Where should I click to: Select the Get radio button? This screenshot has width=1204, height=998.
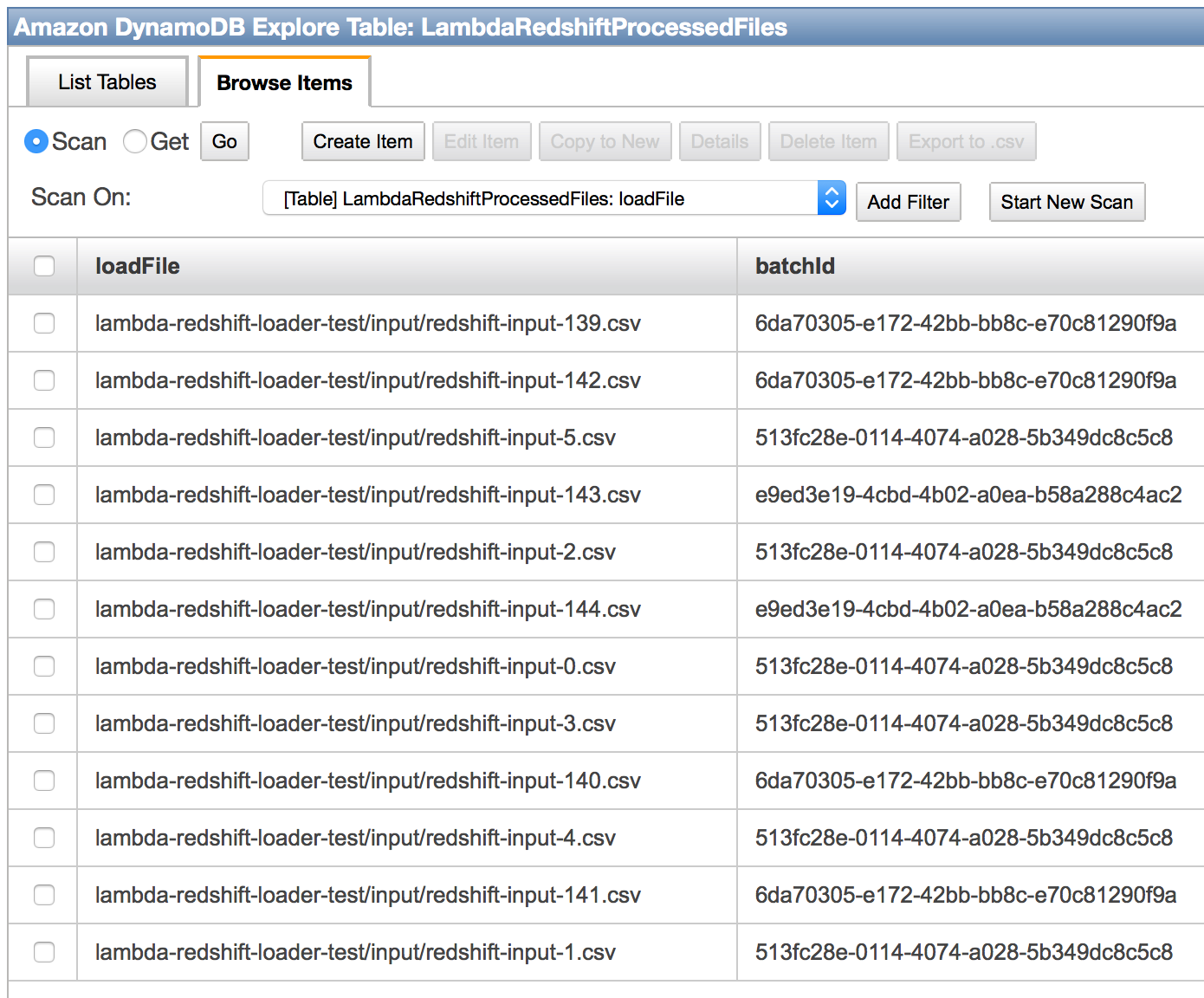point(135,141)
